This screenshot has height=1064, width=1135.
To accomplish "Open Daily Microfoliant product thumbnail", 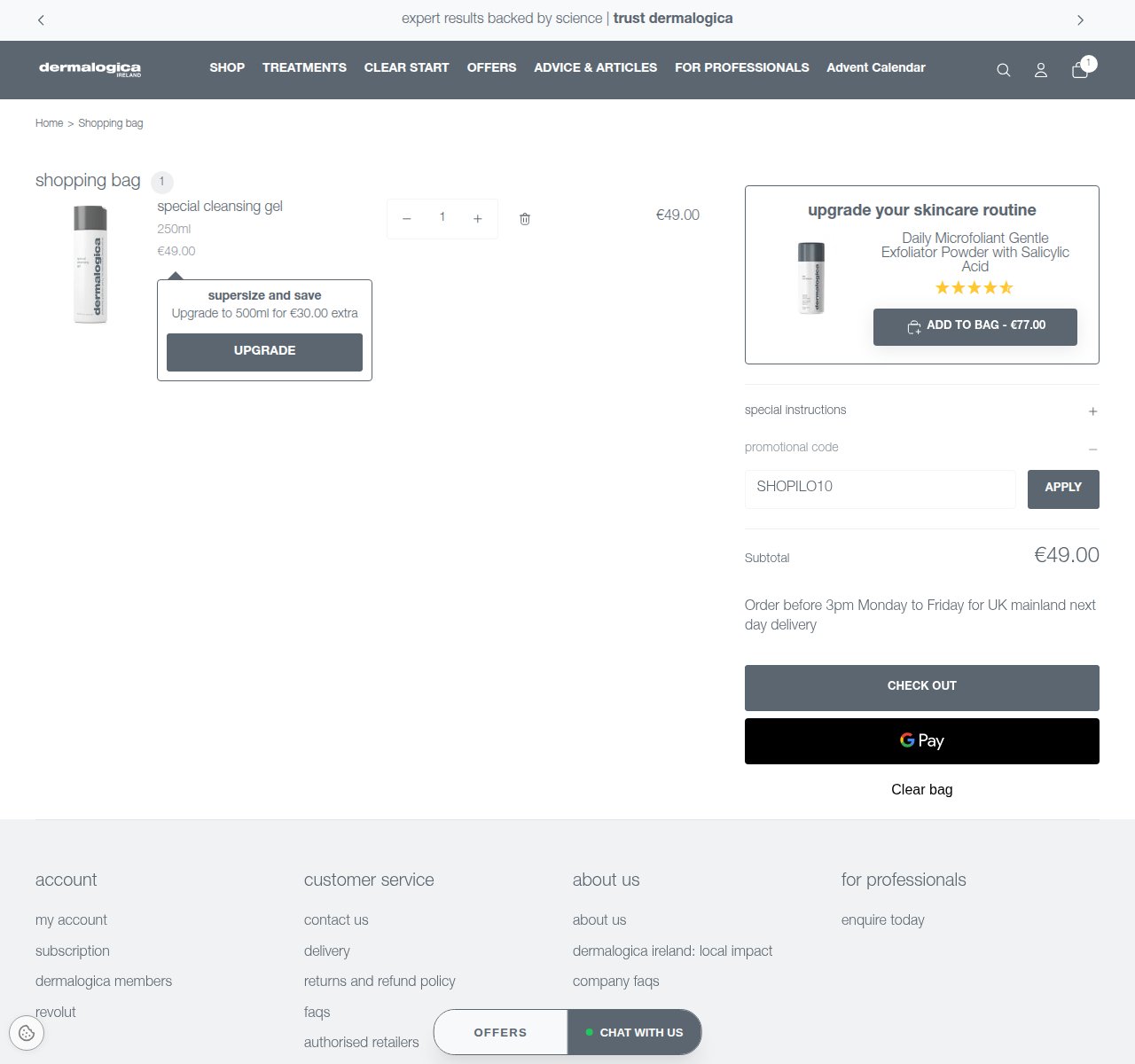I will point(811,278).
